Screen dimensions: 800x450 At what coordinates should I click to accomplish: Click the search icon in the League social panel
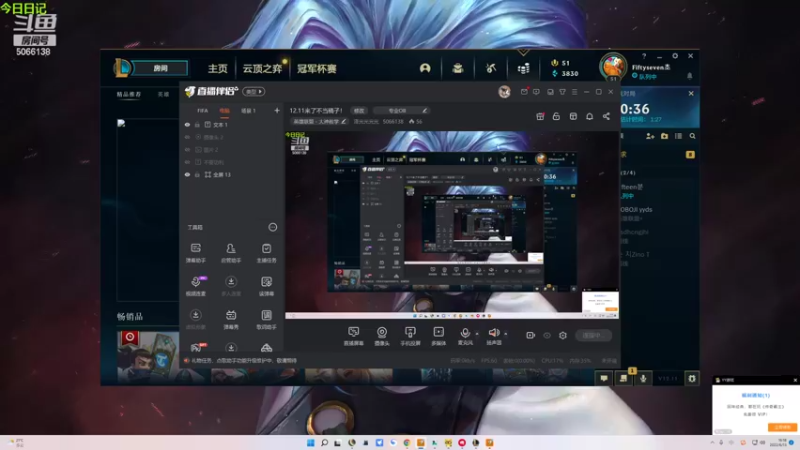(x=692, y=136)
